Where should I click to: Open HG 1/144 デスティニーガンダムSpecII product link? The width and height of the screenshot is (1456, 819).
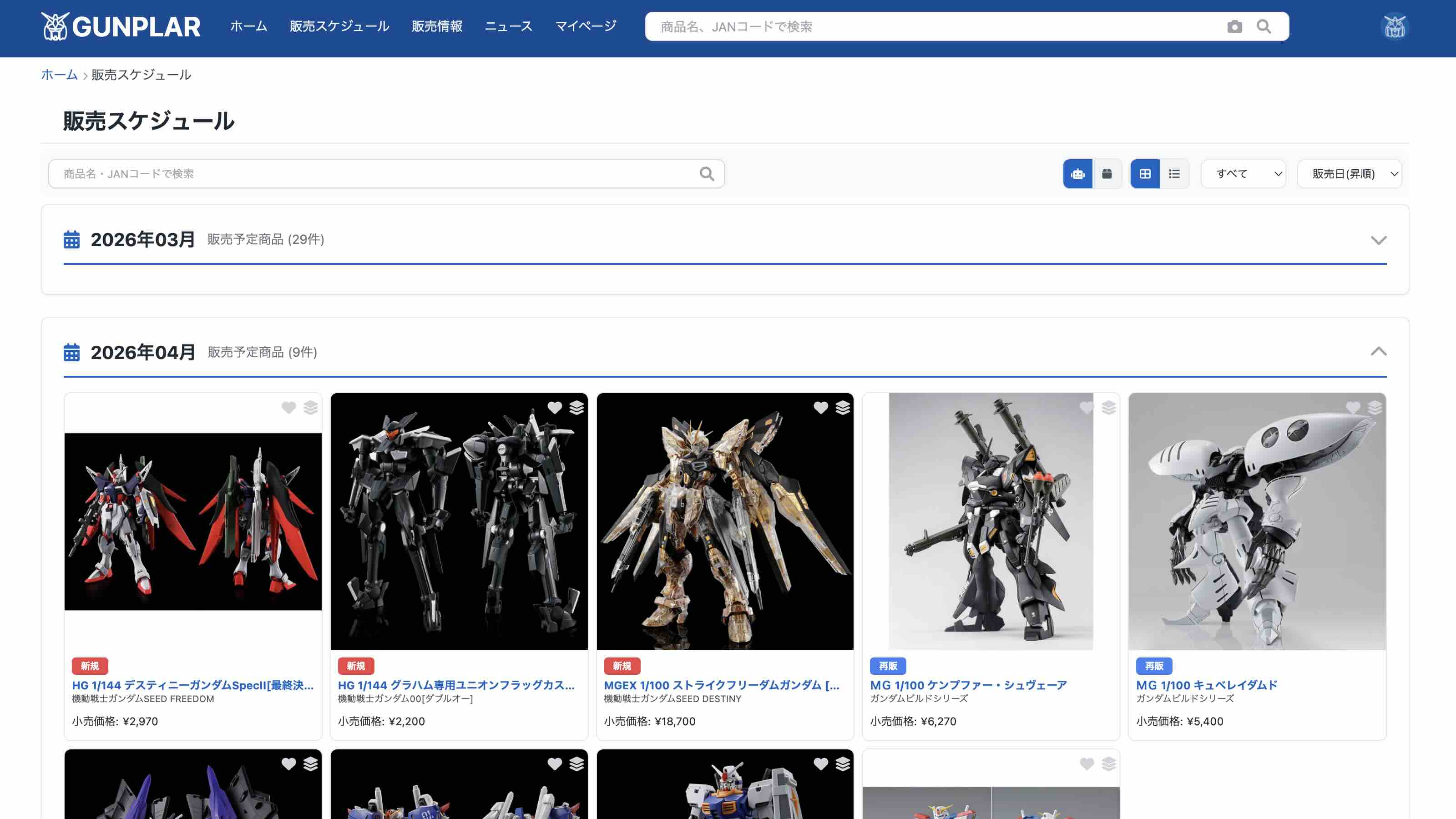pos(193,685)
